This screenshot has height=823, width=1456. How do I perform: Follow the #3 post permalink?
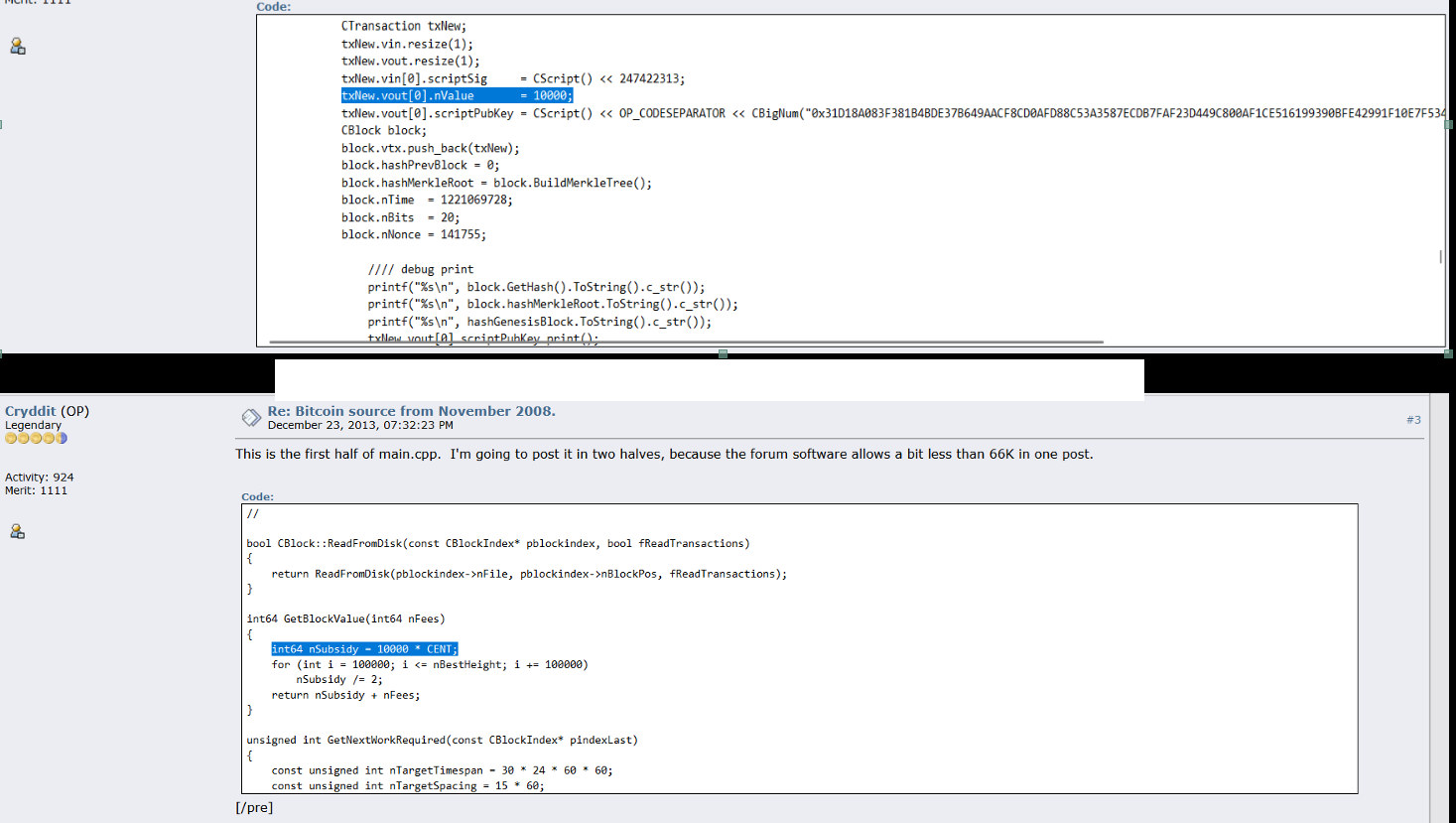tap(1413, 420)
